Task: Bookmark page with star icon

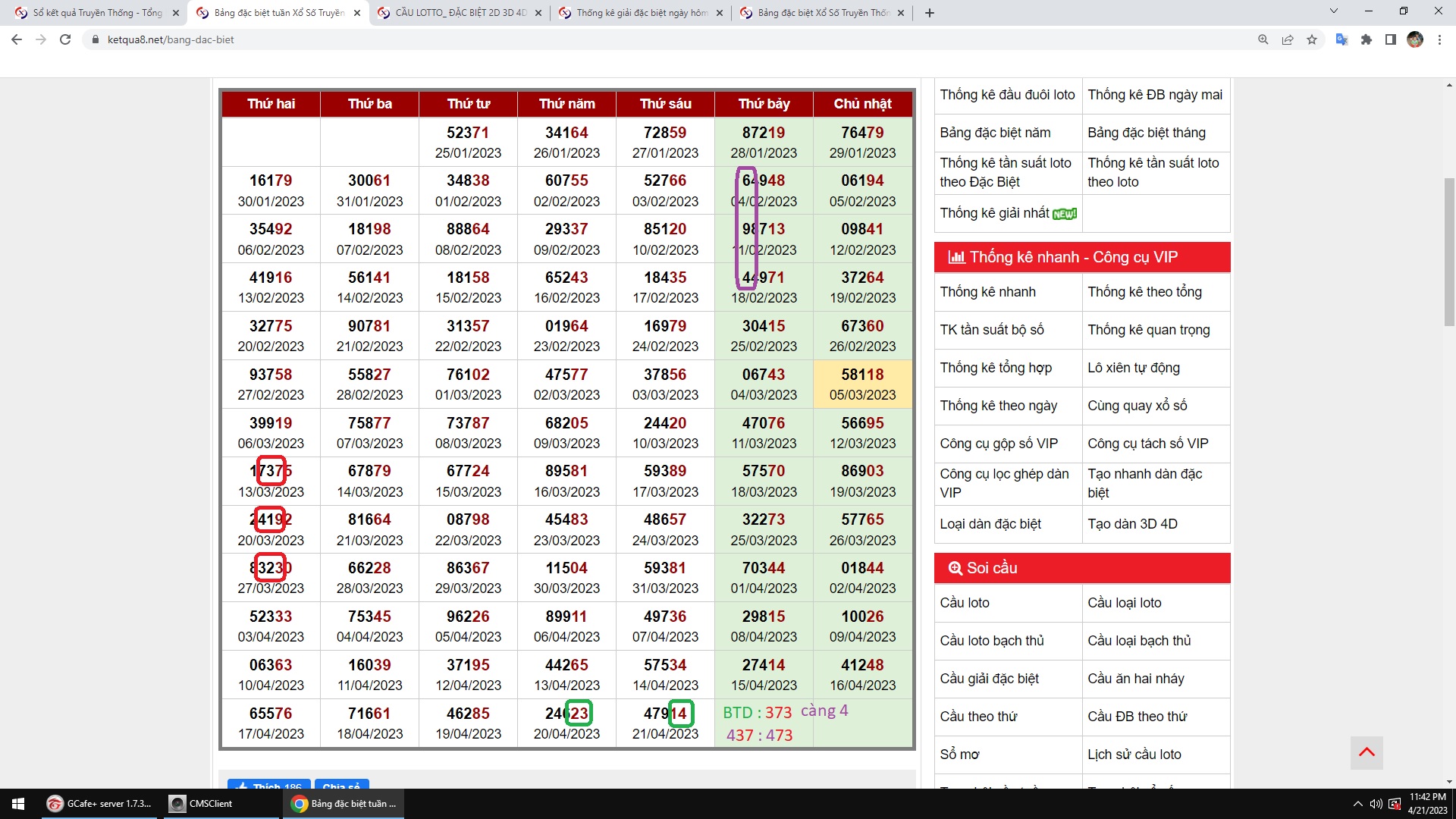Action: pos(1312,39)
